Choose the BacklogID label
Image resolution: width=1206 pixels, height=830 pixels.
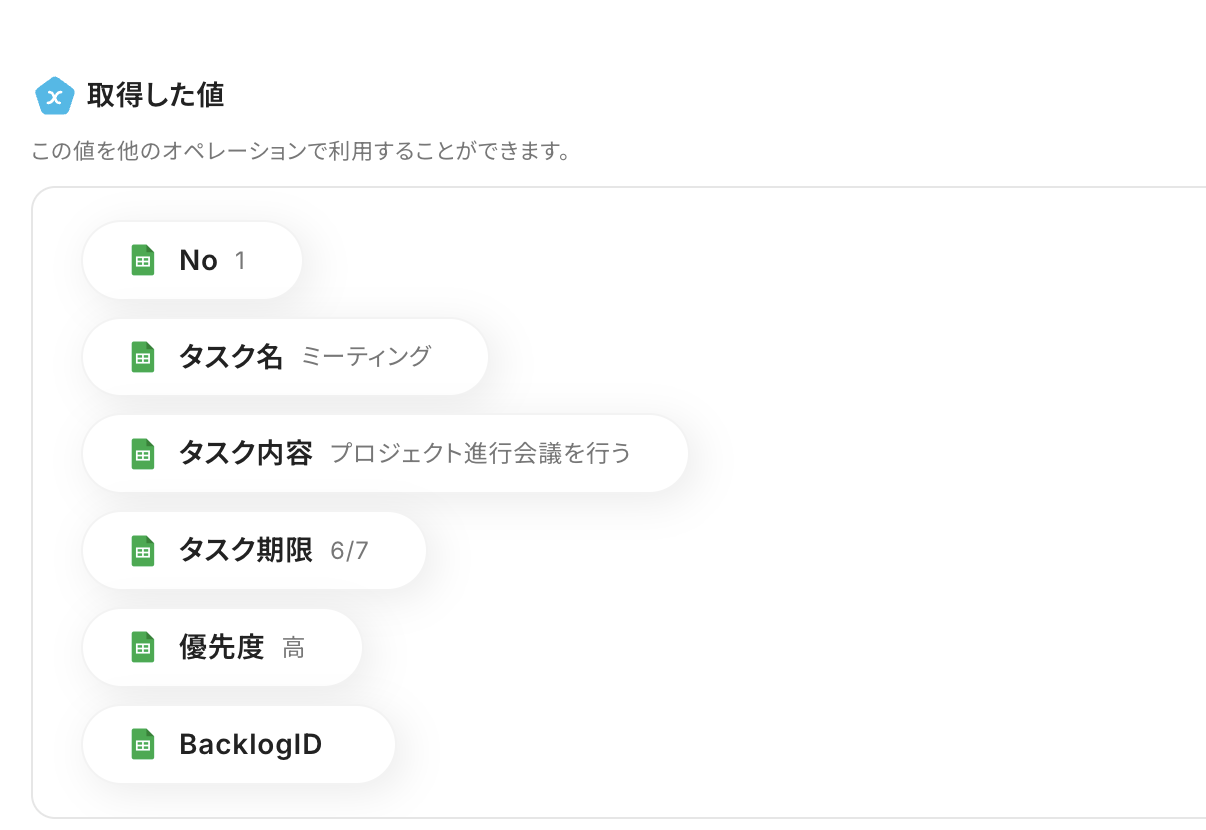tap(250, 745)
